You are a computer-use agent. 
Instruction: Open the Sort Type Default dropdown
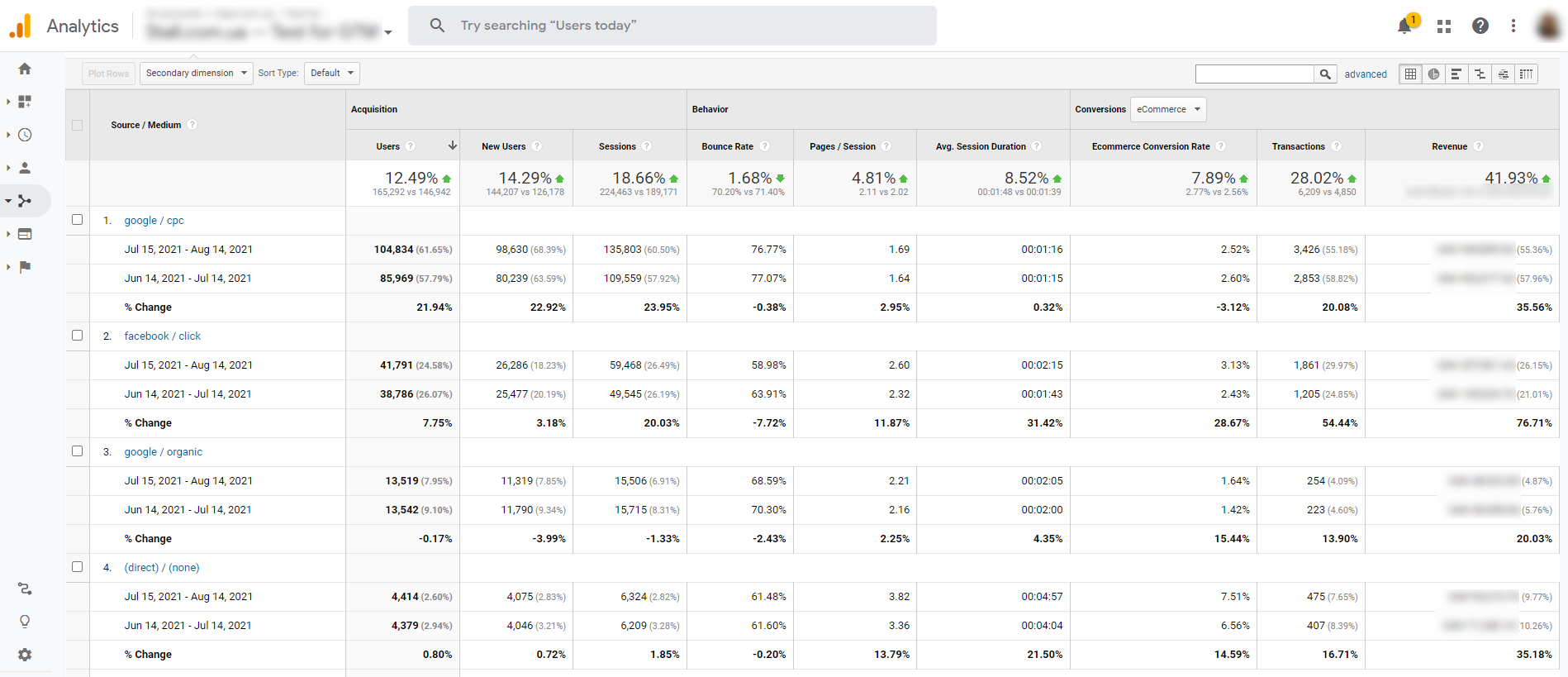click(x=331, y=73)
